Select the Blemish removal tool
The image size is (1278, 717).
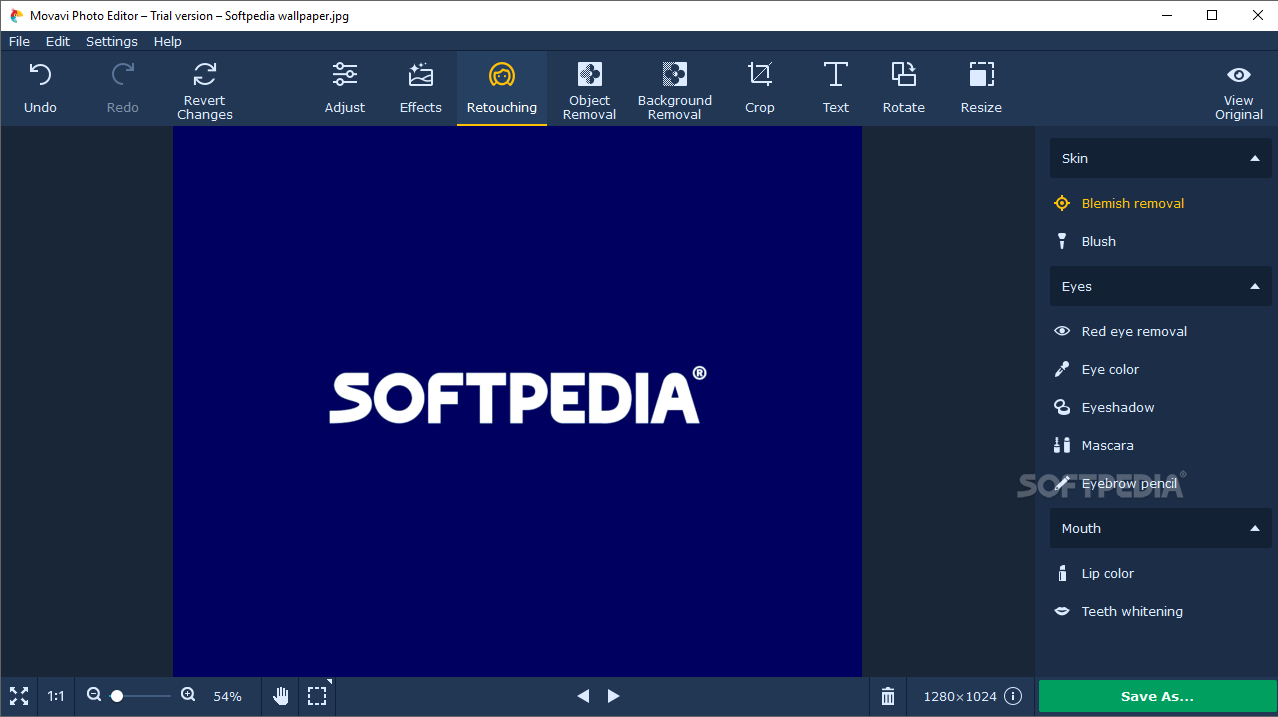[1119, 203]
